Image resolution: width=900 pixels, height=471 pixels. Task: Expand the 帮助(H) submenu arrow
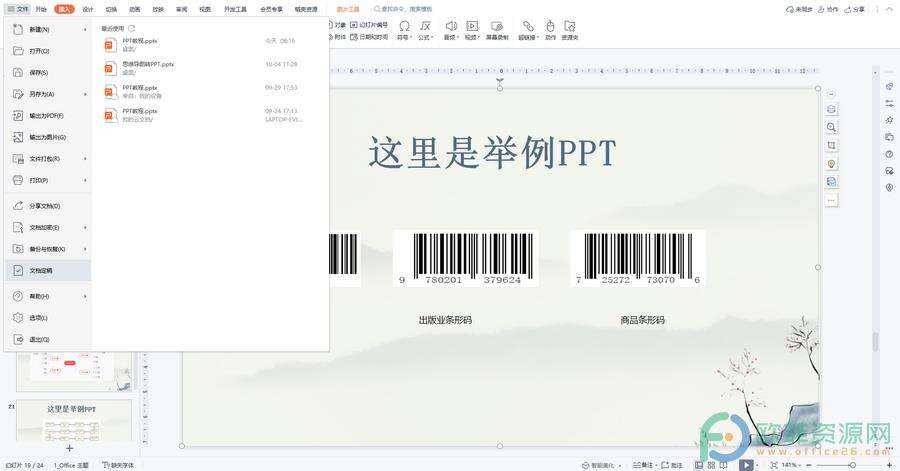click(85, 296)
